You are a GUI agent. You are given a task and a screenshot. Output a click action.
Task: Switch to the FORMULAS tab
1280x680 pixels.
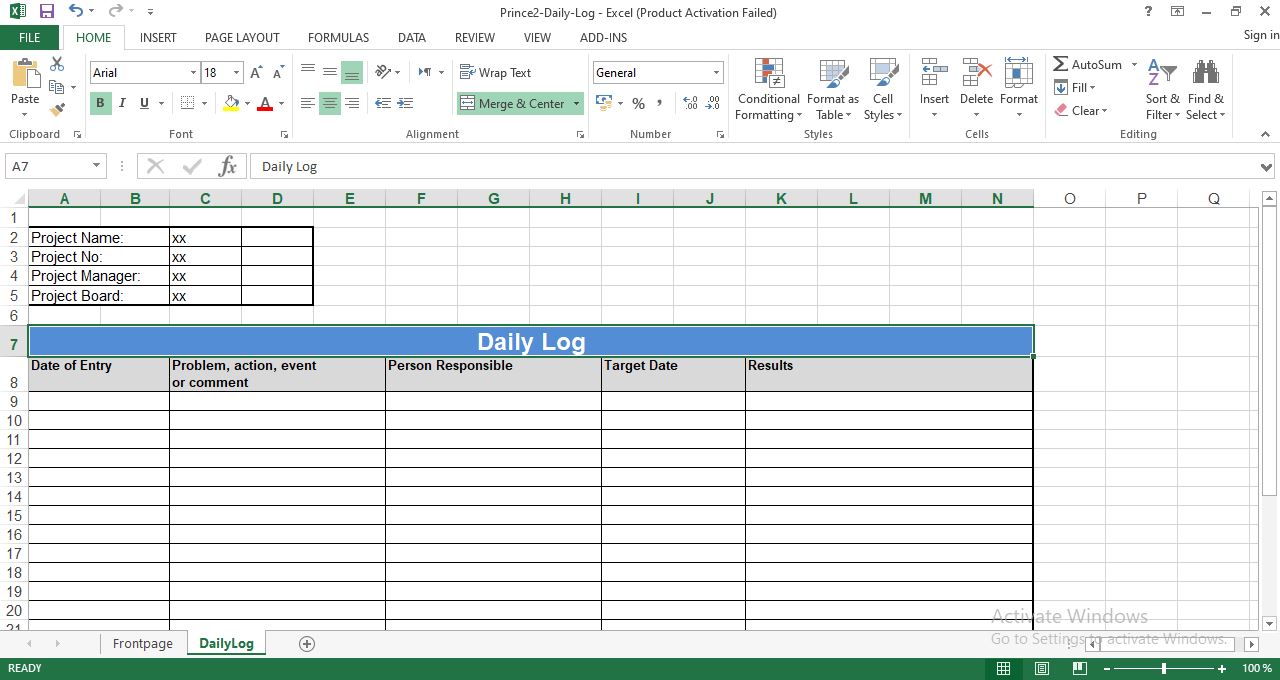point(338,37)
